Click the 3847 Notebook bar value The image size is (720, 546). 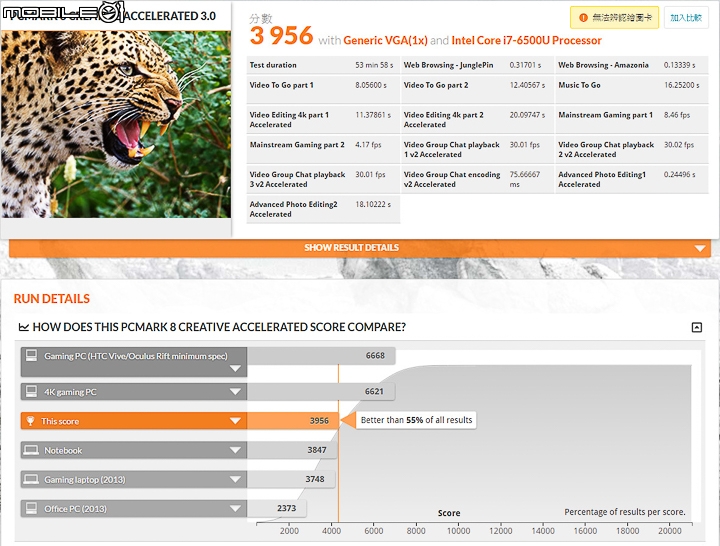317,450
